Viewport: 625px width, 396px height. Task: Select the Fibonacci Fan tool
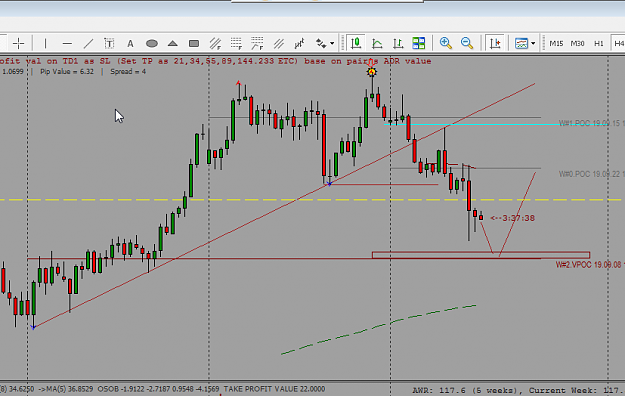pyautogui.click(x=257, y=43)
